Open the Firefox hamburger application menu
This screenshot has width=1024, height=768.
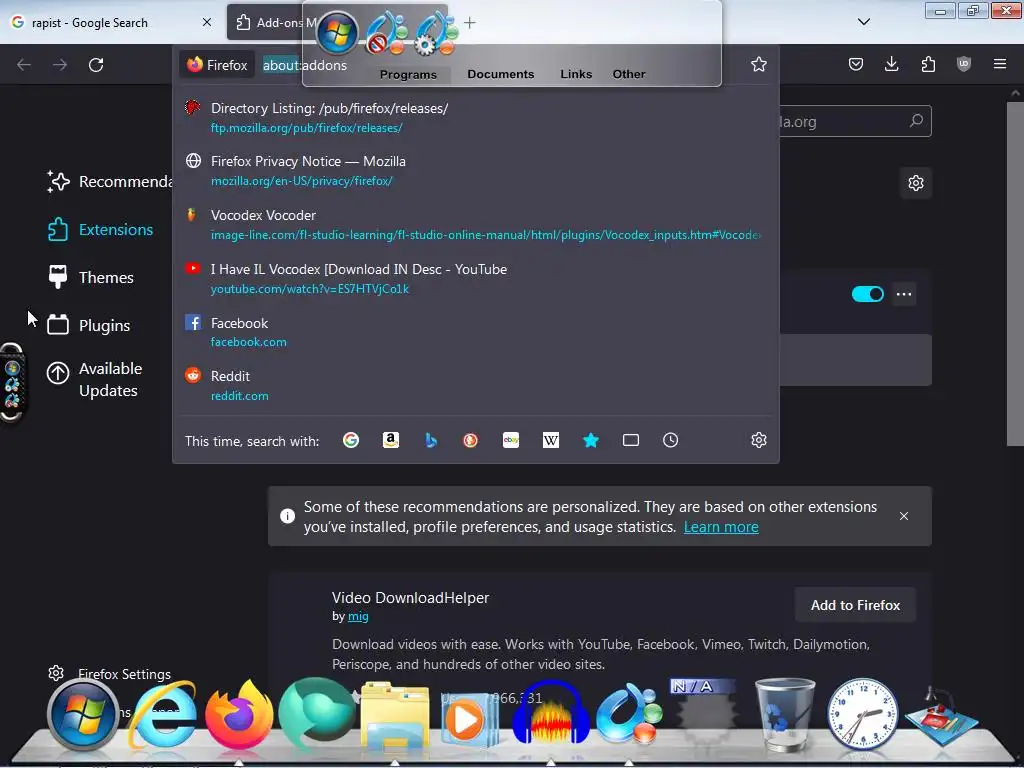click(1000, 64)
